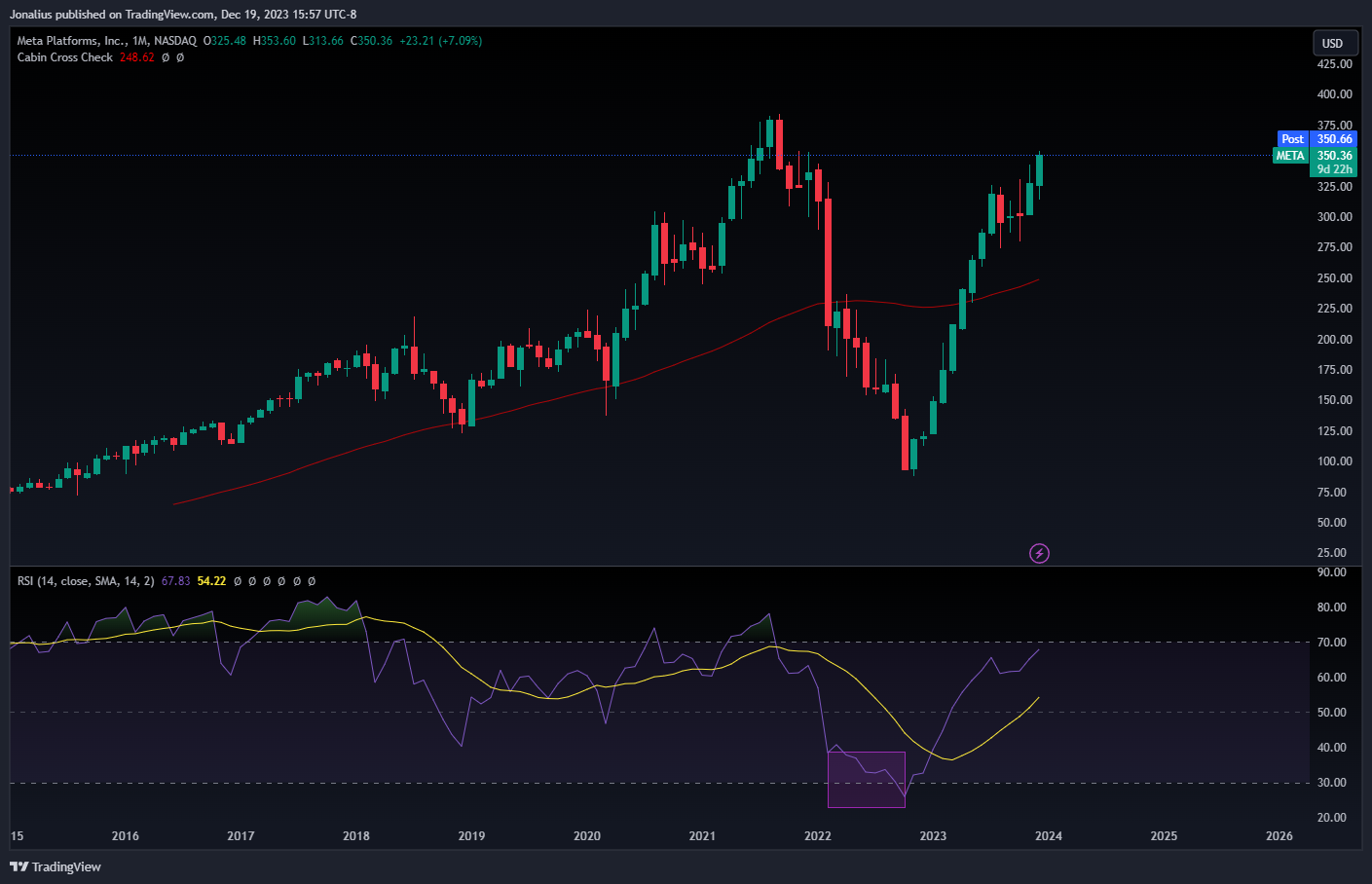Click the low value L313.66
Image resolution: width=1372 pixels, height=884 pixels.
tap(323, 41)
